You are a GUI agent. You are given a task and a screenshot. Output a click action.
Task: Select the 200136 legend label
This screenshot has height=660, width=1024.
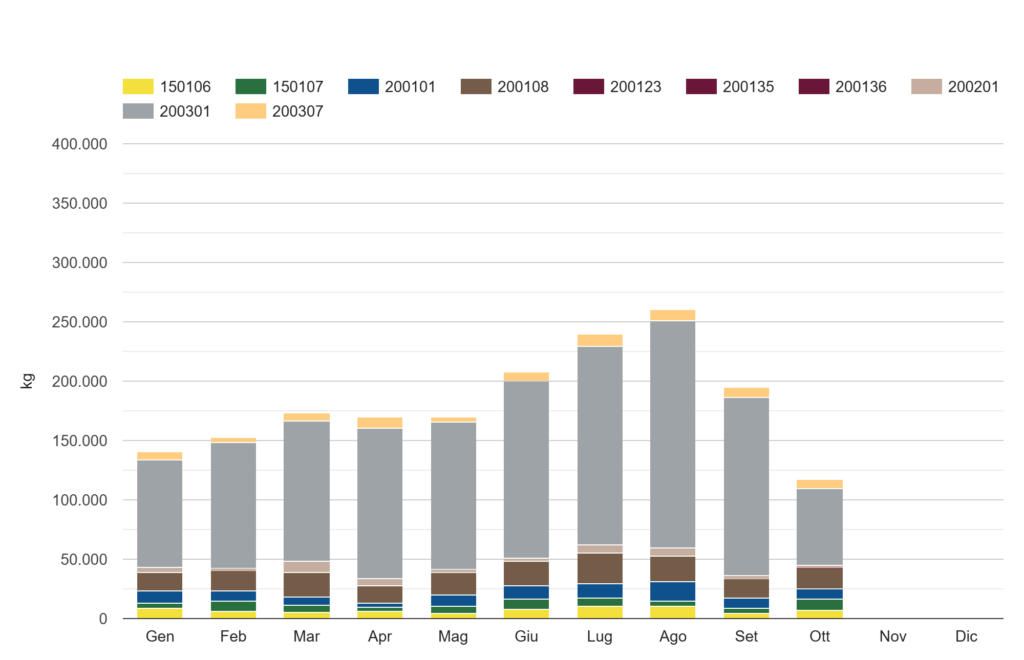[861, 87]
